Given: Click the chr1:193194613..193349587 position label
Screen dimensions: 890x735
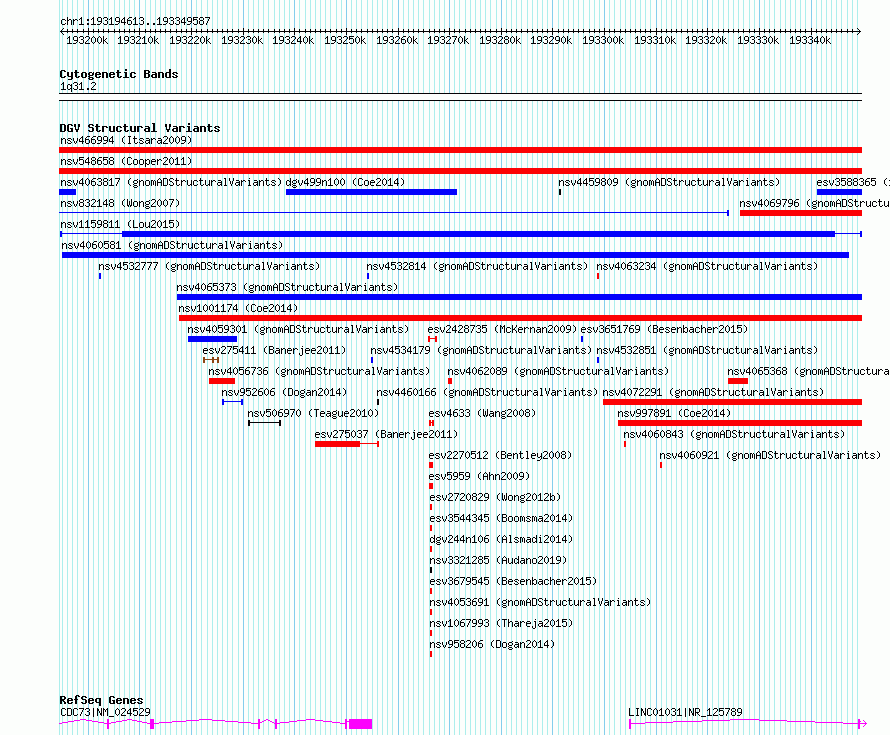Looking at the screenshot, I should point(135,21).
